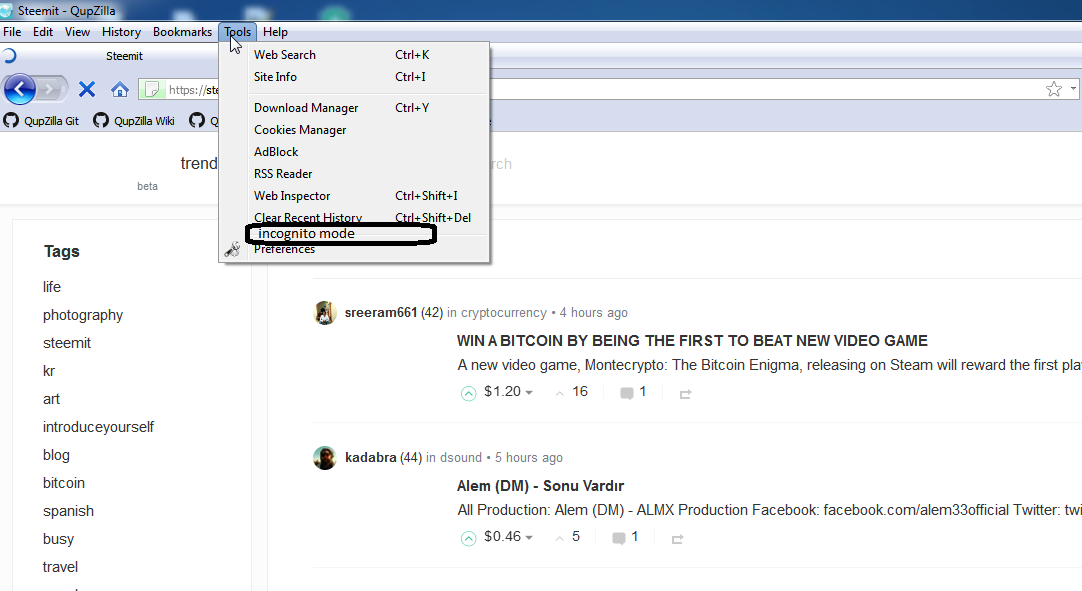The image size is (1082, 591).
Task: Open the View menu
Action: pyautogui.click(x=77, y=32)
